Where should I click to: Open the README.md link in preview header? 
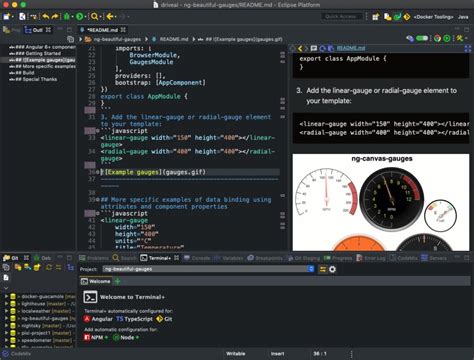(x=351, y=48)
